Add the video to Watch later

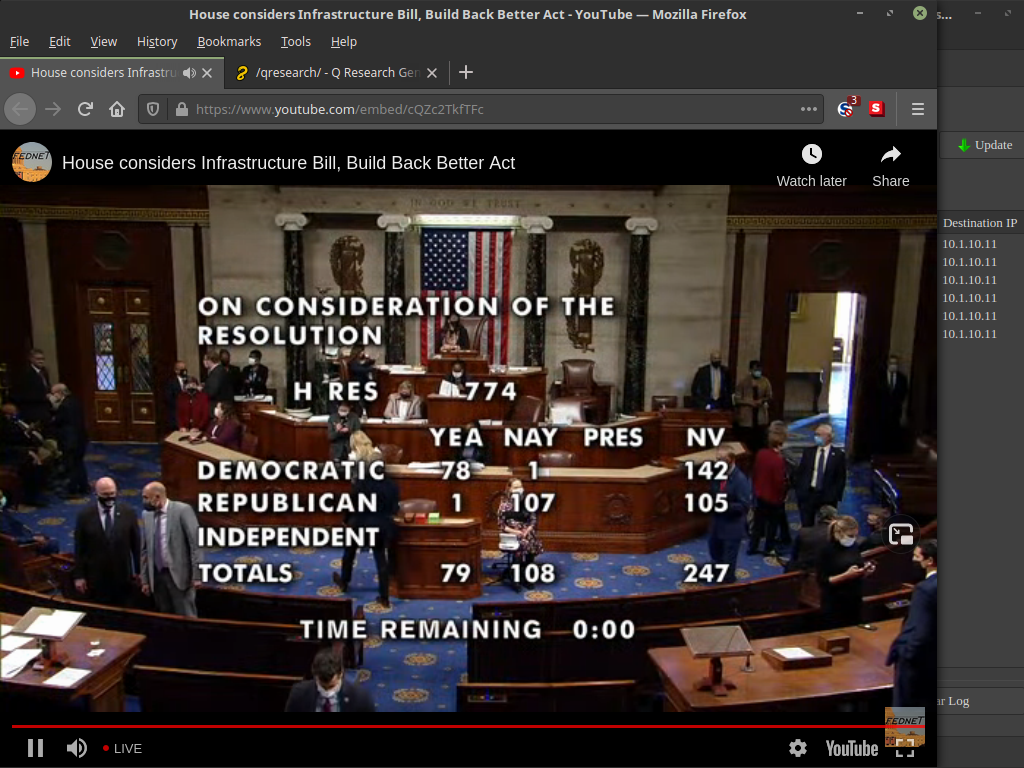tap(811, 166)
